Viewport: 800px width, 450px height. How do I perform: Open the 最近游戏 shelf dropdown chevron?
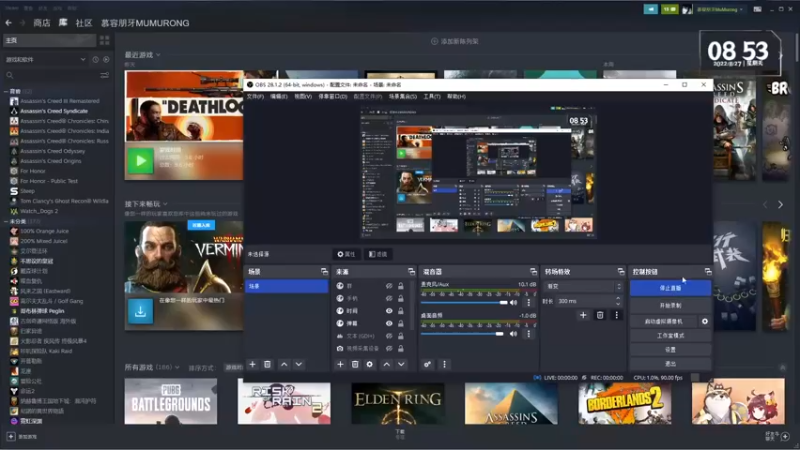click(158, 55)
